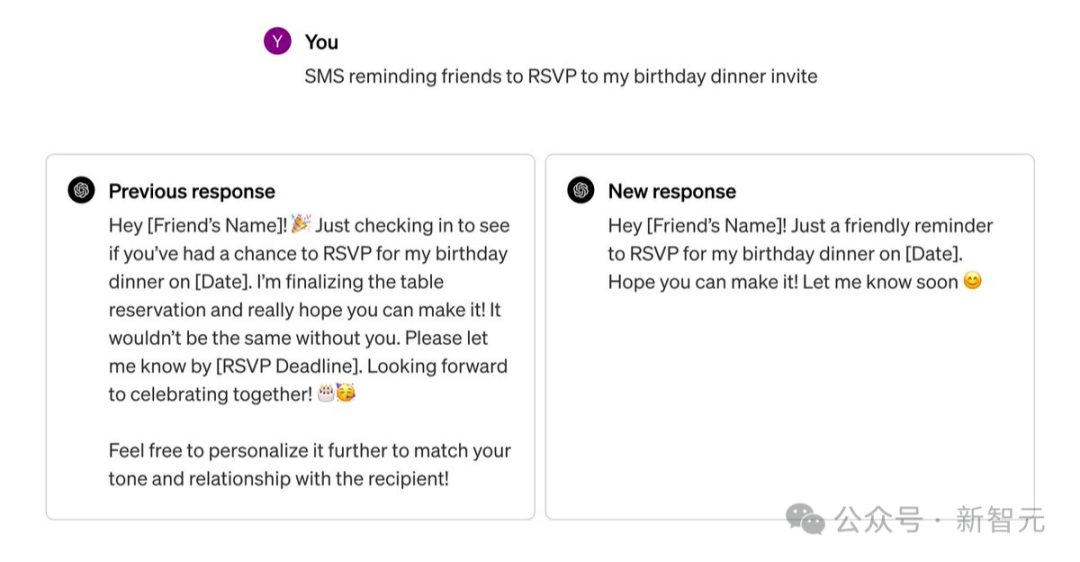This screenshot has height=562, width=1080.
Task: Click the purple Y user avatar
Action: (x=277, y=41)
